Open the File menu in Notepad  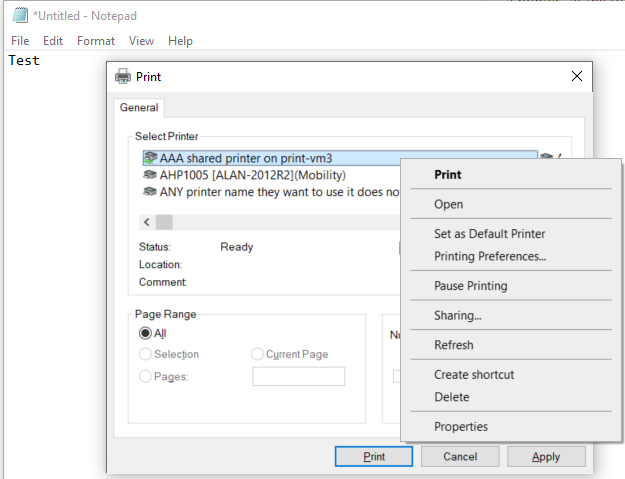tap(20, 41)
